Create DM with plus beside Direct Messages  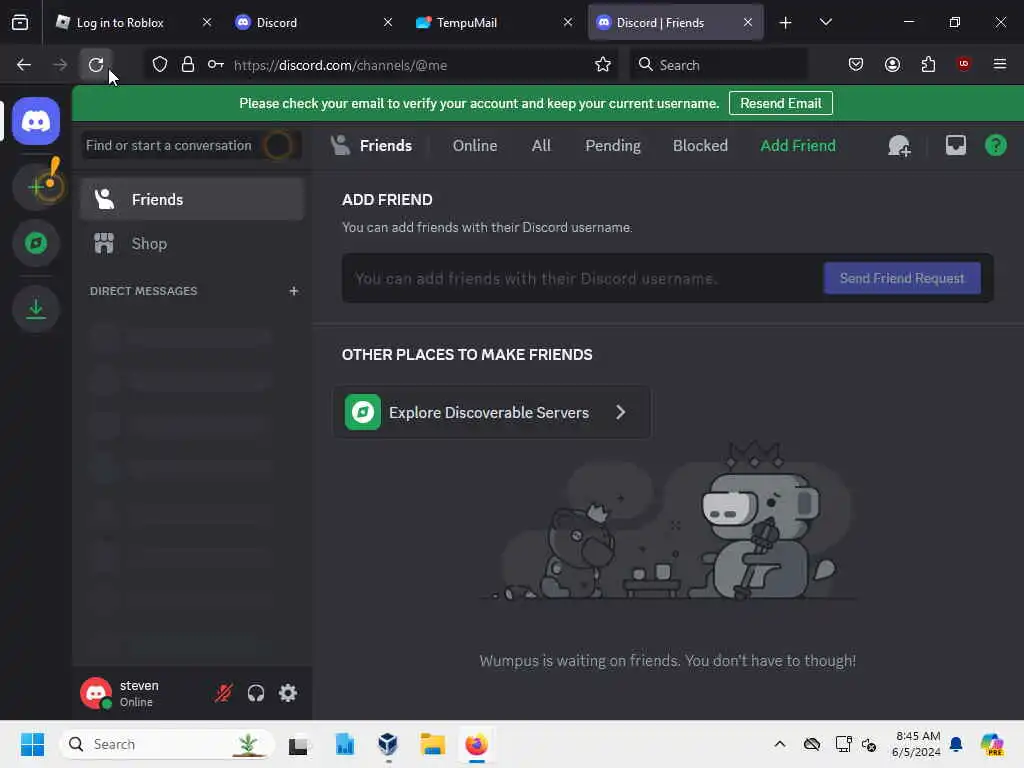tap(294, 291)
